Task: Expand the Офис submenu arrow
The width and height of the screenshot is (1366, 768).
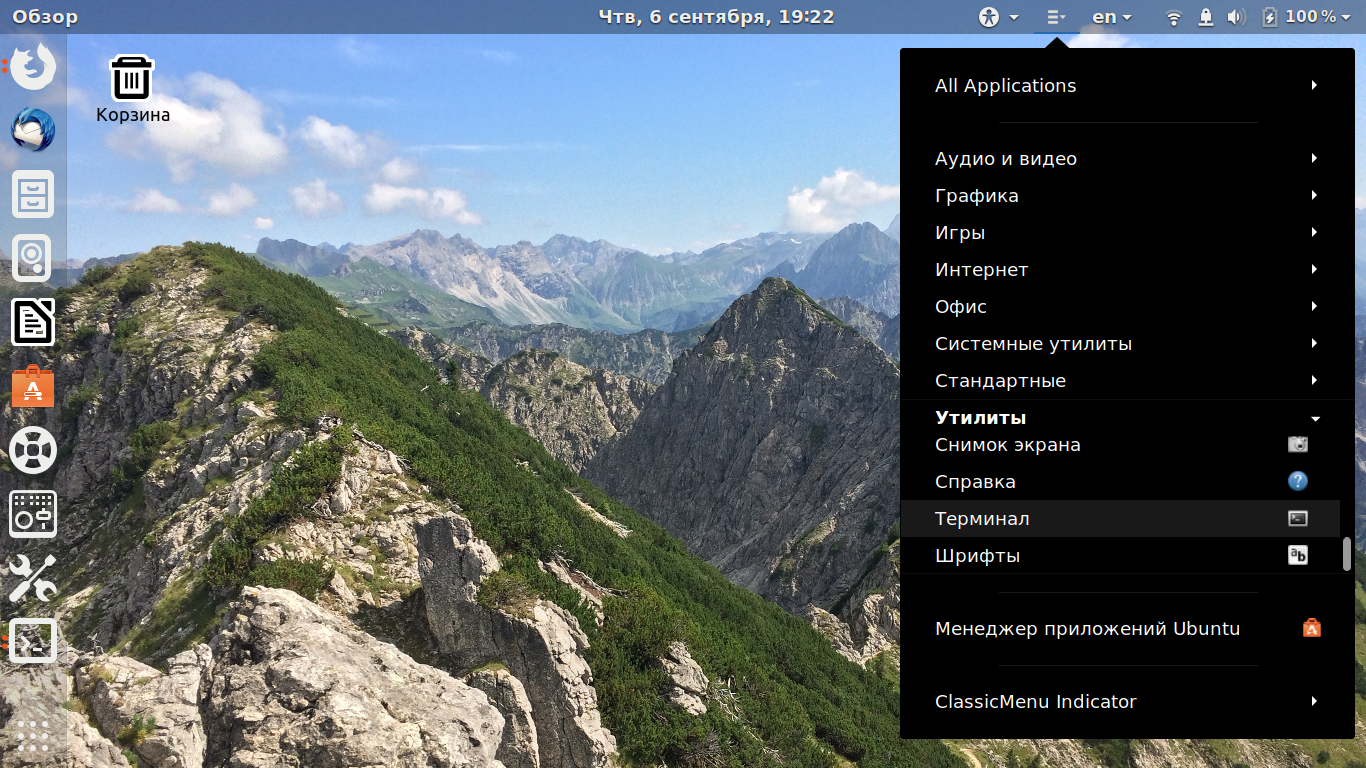Action: coord(1315,307)
